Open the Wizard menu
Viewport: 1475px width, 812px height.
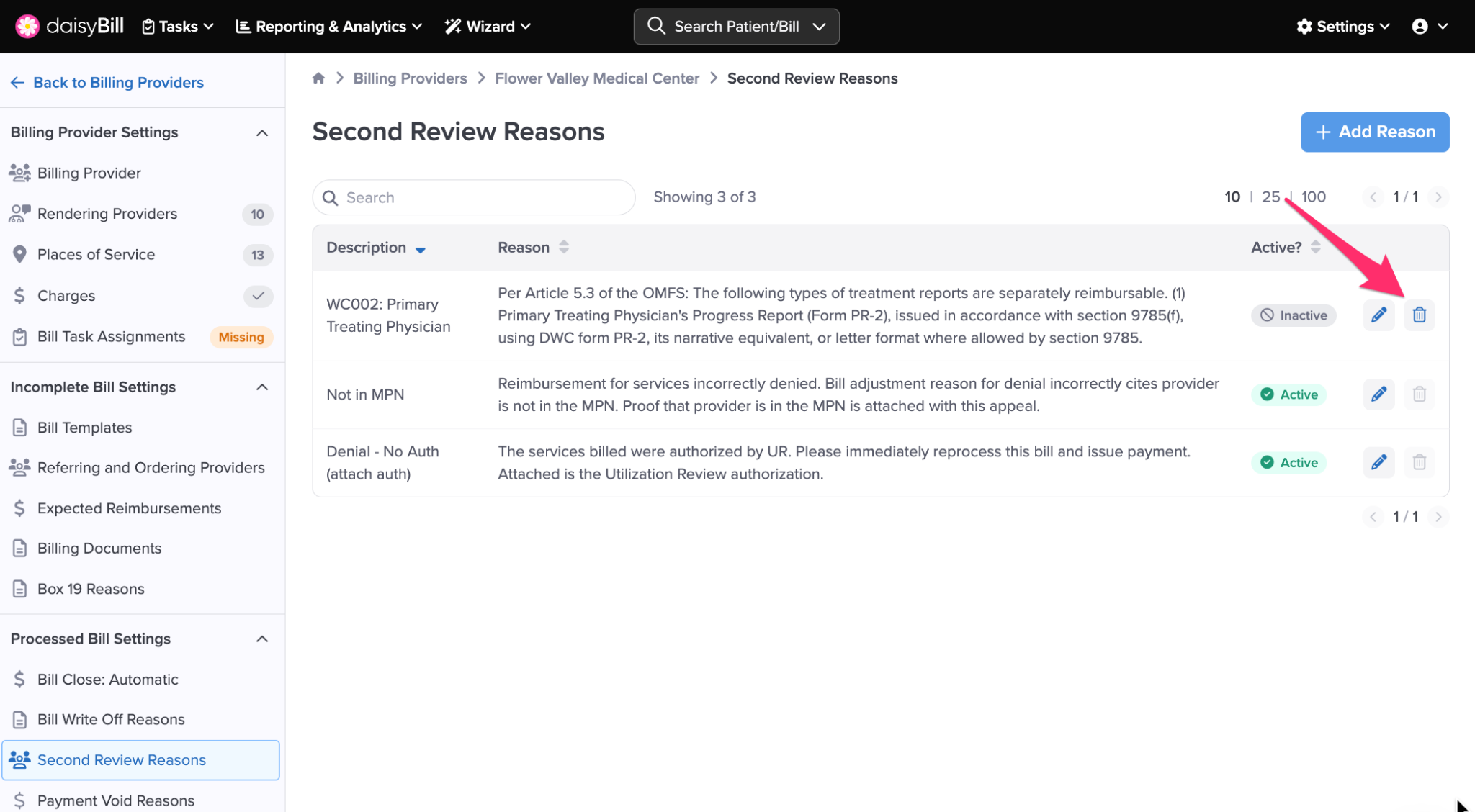click(x=488, y=27)
